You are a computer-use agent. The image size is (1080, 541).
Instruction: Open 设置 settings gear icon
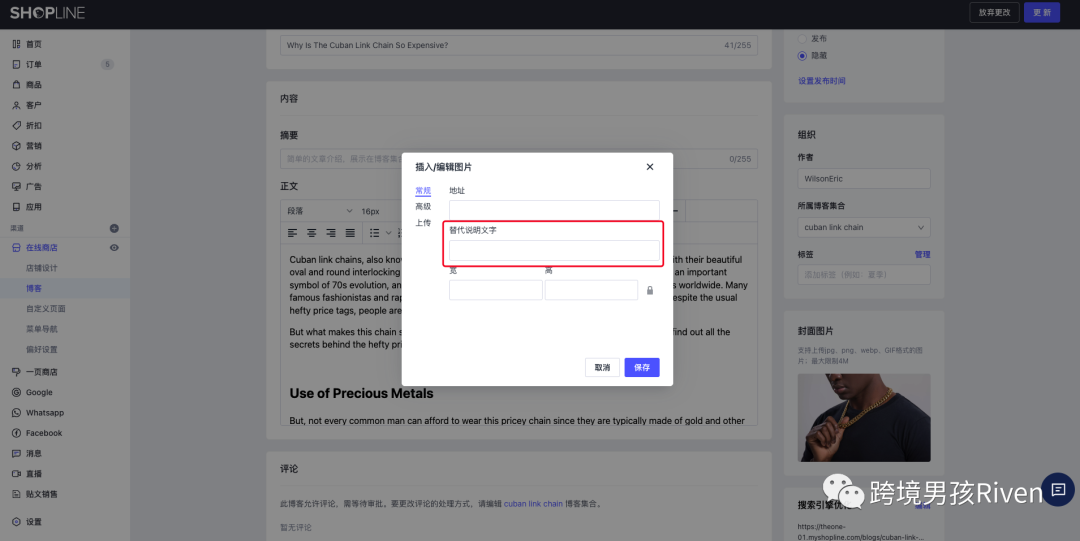pos(16,522)
